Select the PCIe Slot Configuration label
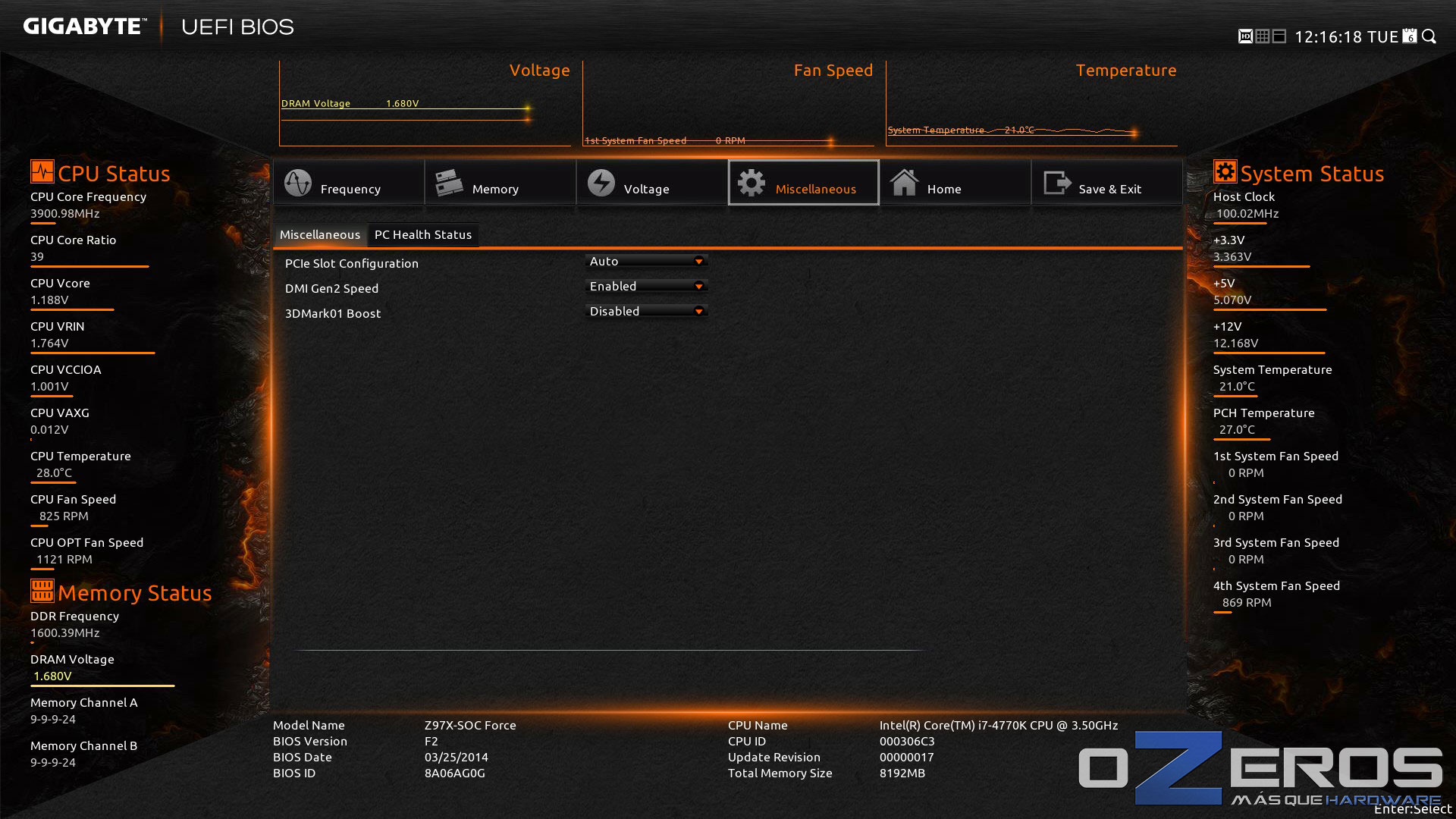 [352, 264]
